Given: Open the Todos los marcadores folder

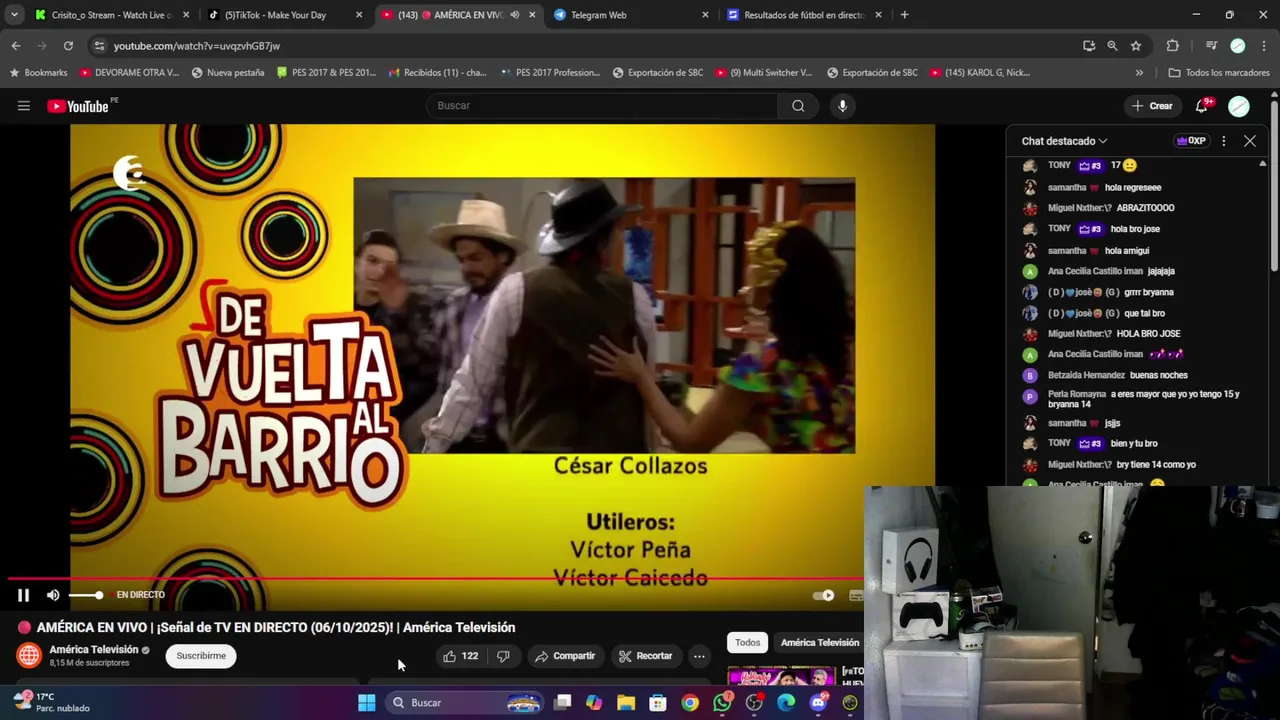Looking at the screenshot, I should click(x=1219, y=73).
